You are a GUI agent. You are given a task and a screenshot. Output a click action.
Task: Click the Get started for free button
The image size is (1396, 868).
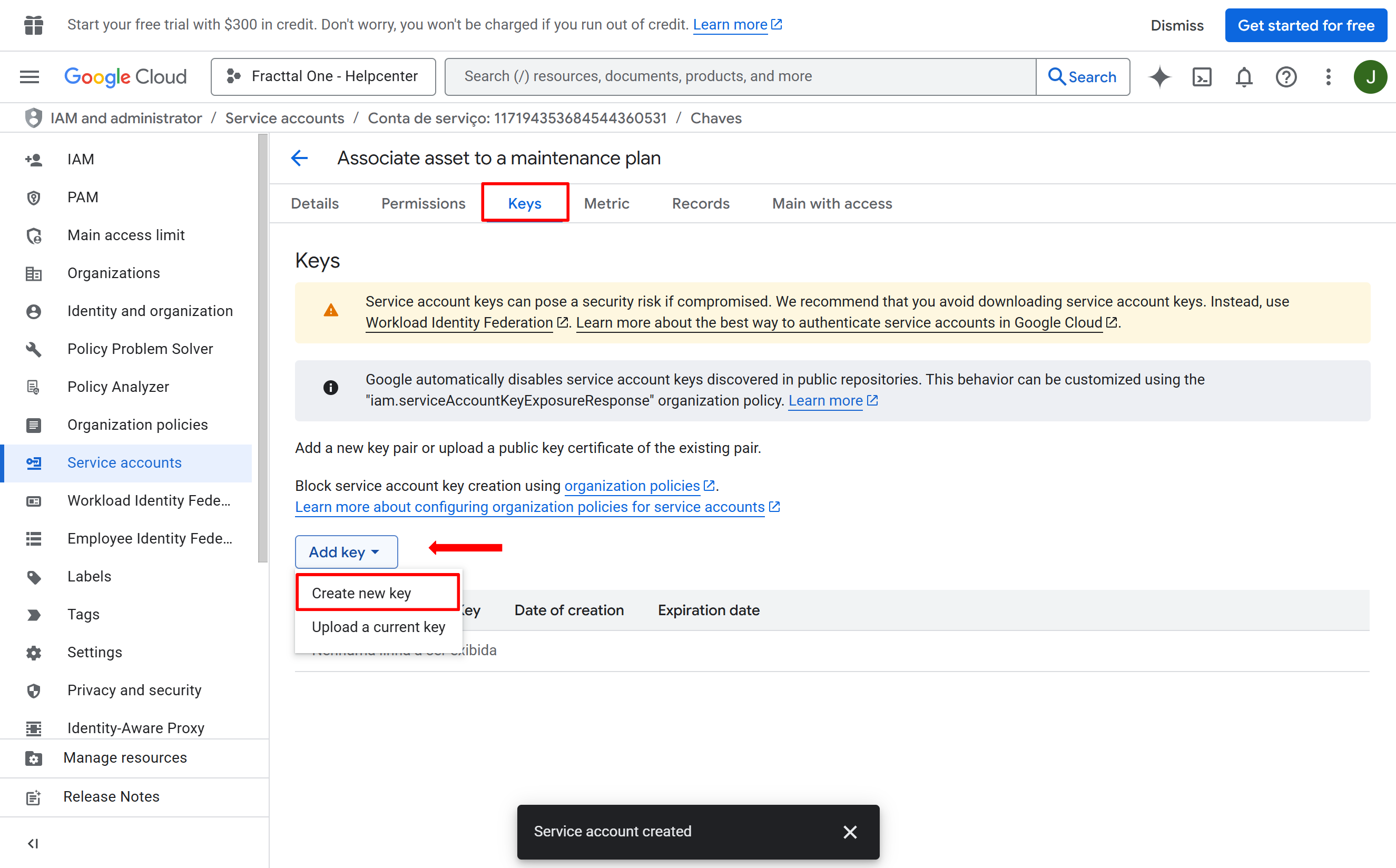(1305, 25)
